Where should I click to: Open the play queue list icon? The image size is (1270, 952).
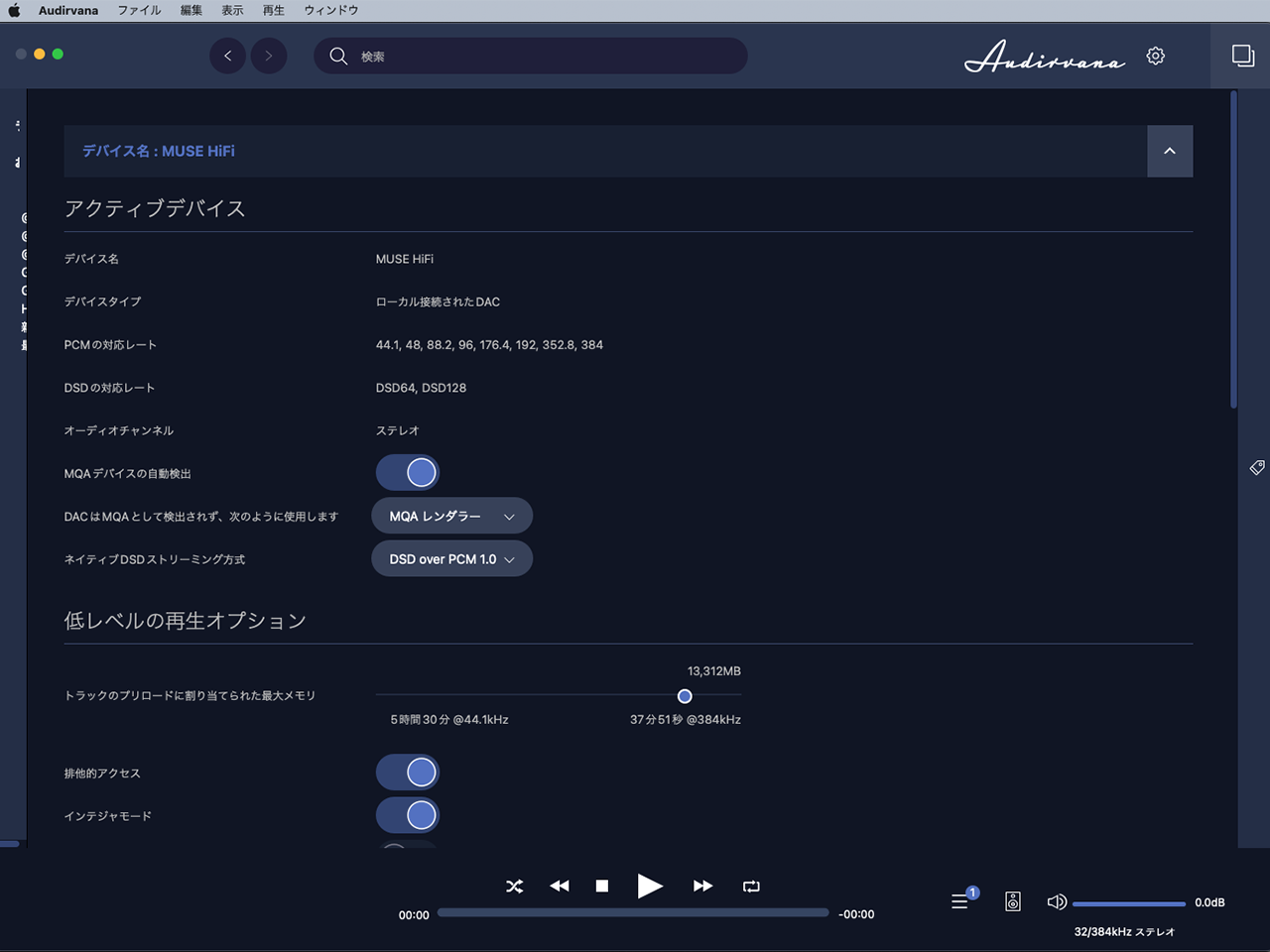click(960, 900)
